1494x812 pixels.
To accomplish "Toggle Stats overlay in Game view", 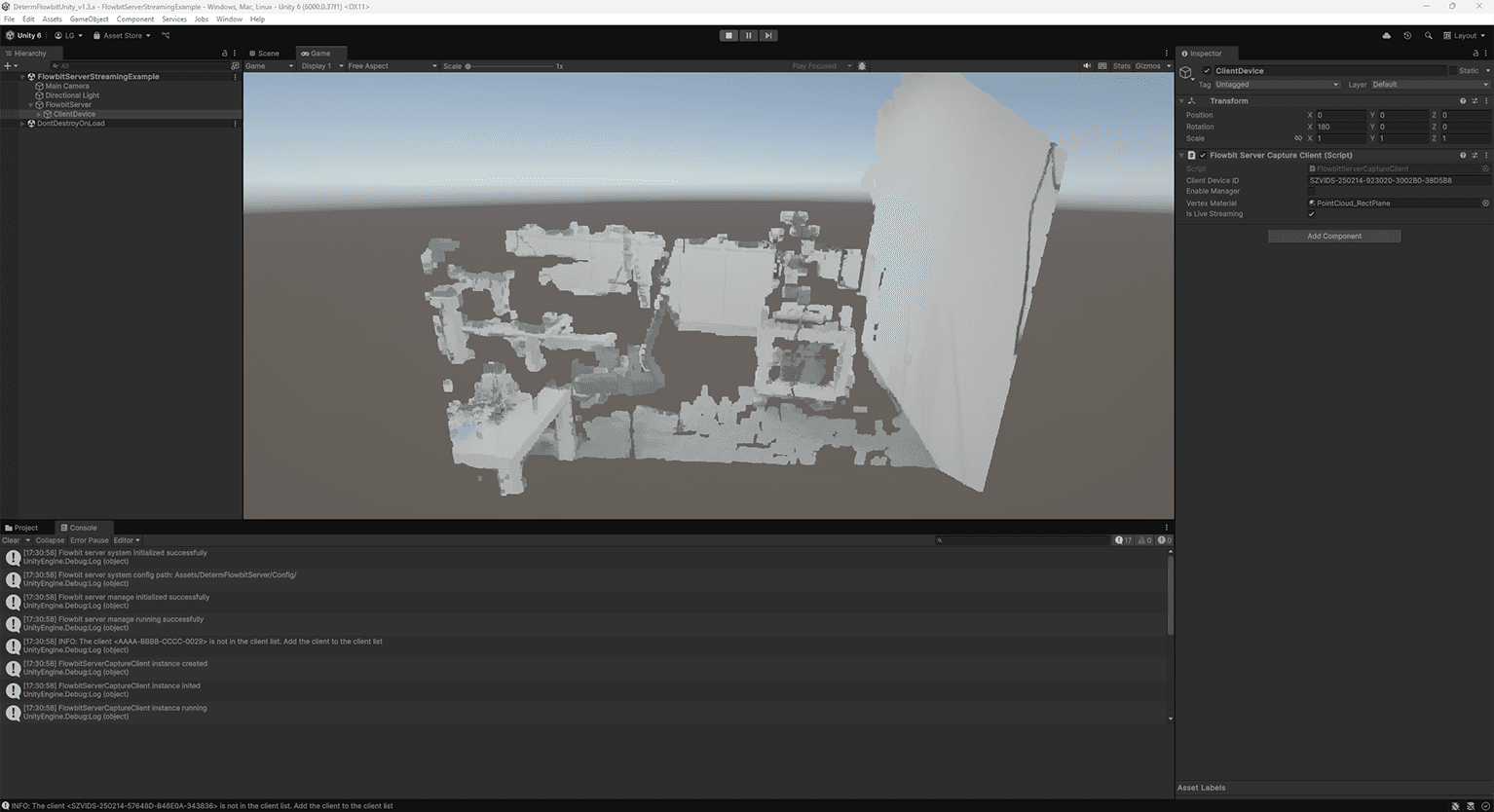I will pyautogui.click(x=1122, y=66).
